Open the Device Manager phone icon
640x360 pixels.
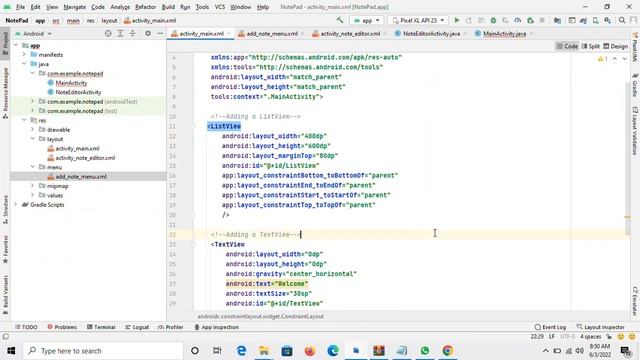[596, 20]
